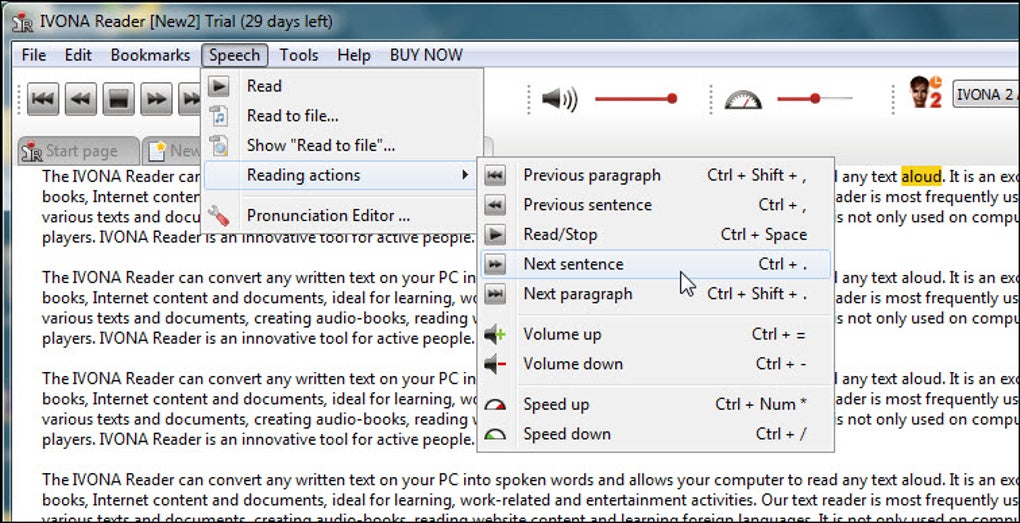Screen dimensions: 1020x523
Task: Click the Speed down gauge icon
Action: (495, 434)
